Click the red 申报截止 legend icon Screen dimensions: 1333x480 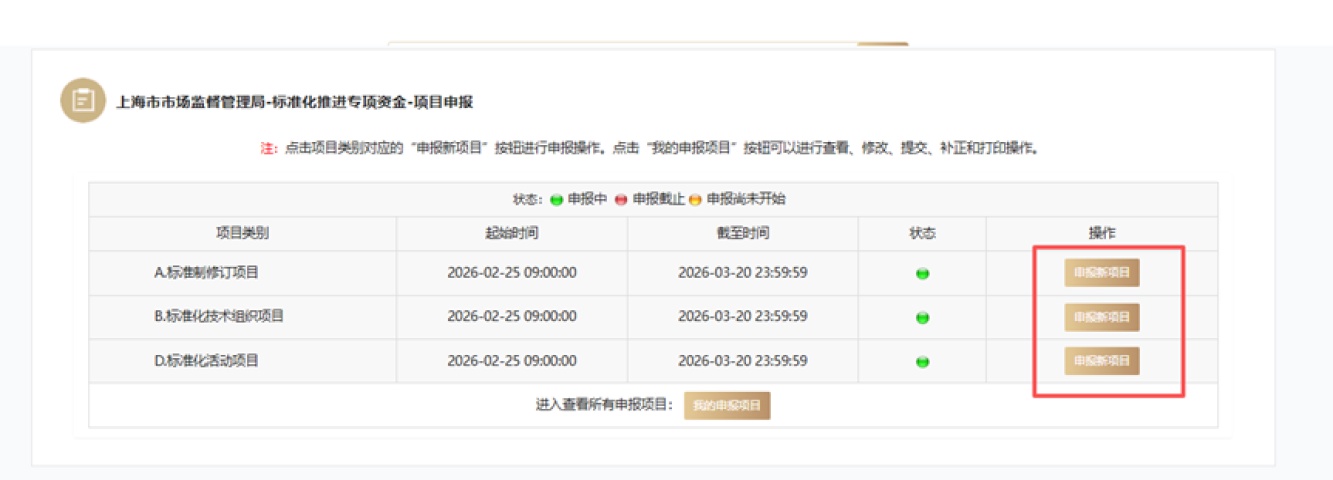point(620,199)
